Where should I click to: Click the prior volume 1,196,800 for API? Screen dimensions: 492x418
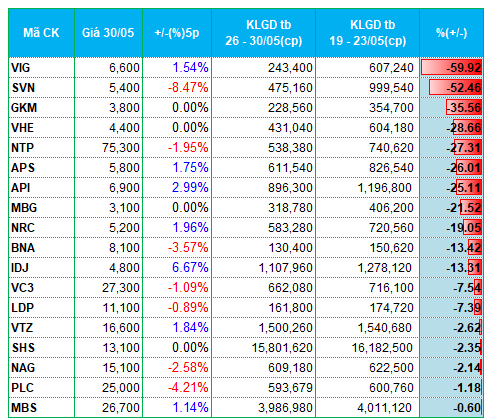point(385,188)
